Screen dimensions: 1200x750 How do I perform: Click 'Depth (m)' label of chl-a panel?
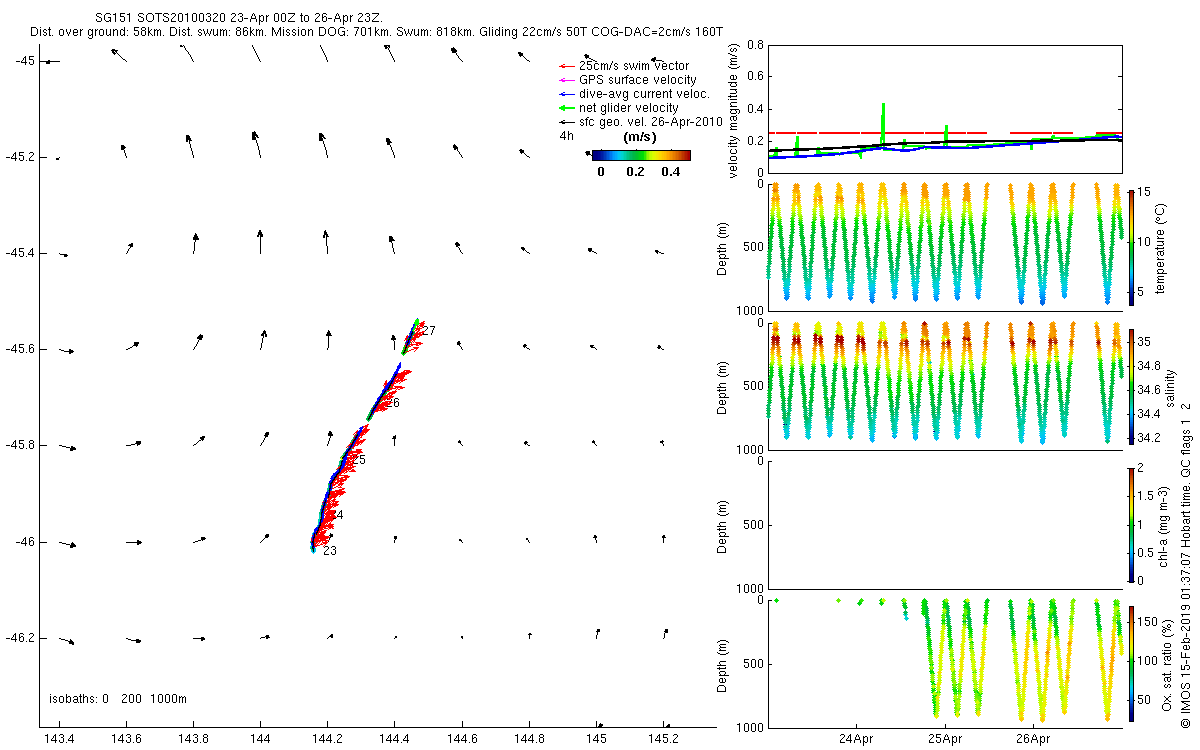tap(723, 524)
